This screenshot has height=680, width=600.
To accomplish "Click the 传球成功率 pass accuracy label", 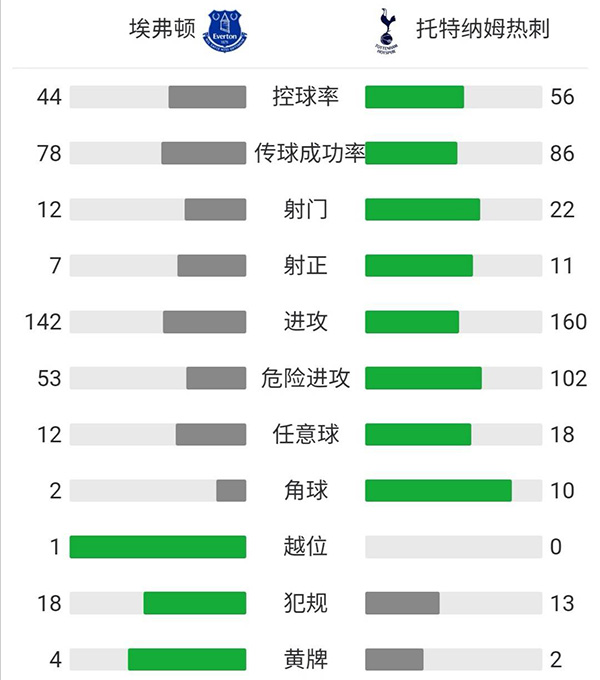I will (310, 153).
